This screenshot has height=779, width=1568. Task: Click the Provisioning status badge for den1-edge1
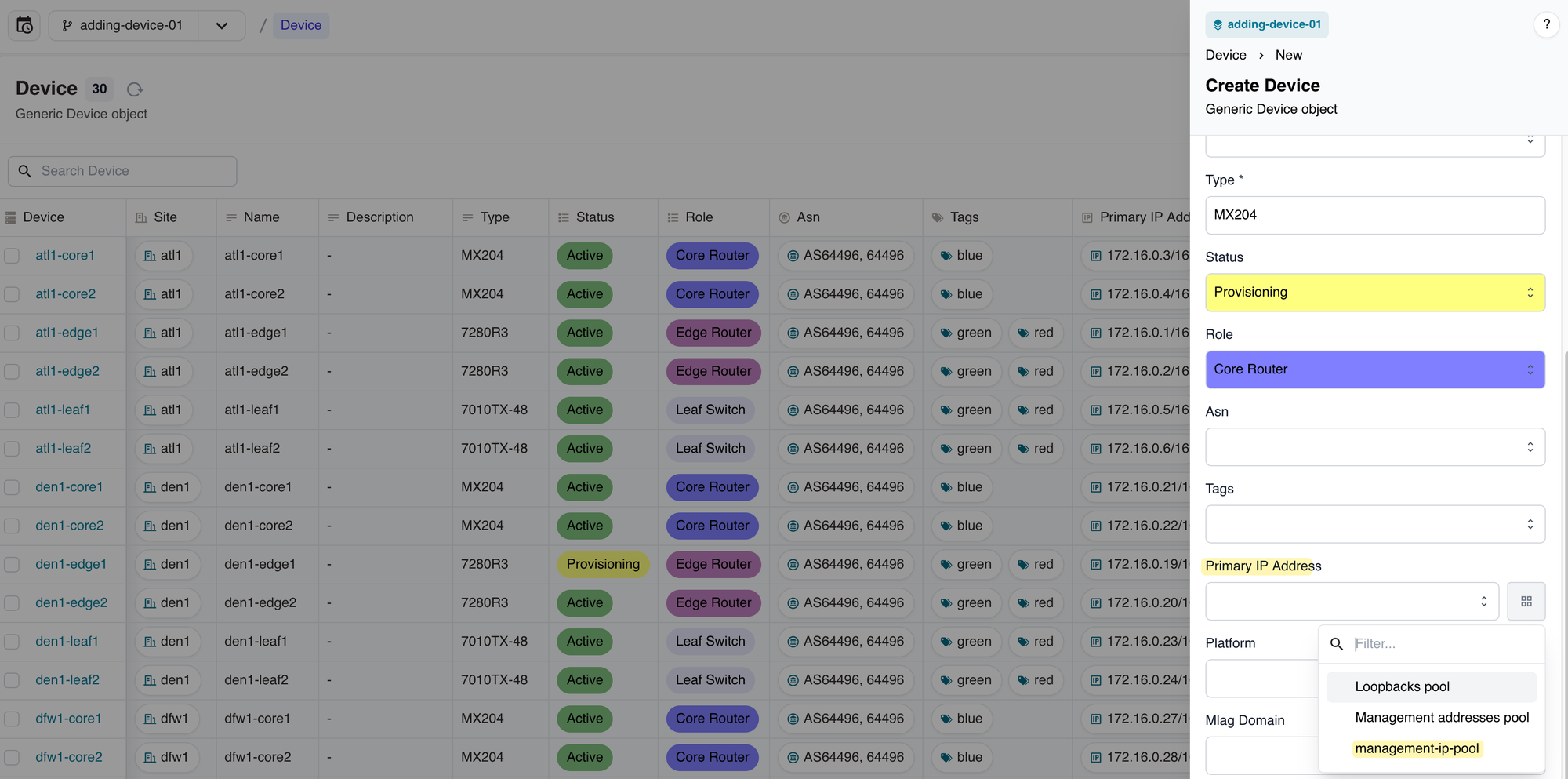click(603, 565)
